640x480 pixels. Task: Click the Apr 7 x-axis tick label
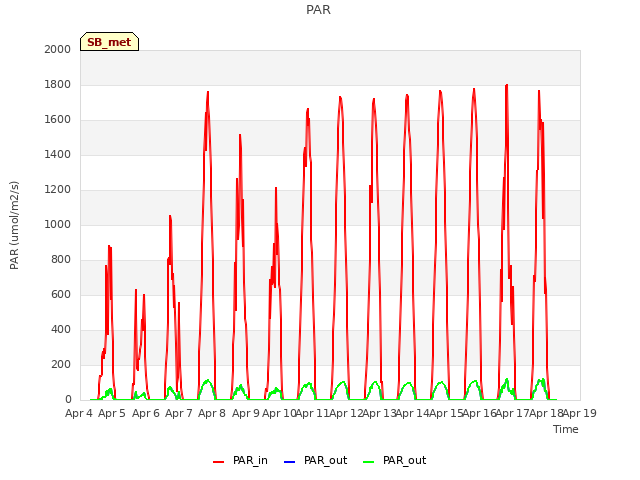(x=179, y=413)
